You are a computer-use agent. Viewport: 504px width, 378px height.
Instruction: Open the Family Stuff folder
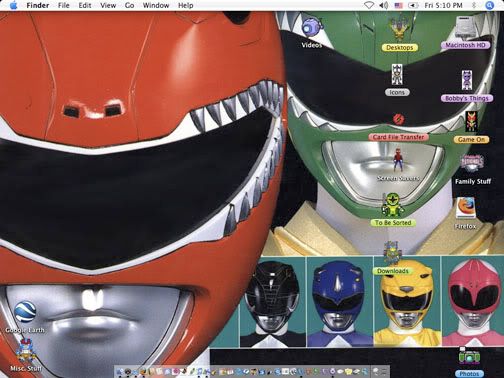click(x=472, y=163)
